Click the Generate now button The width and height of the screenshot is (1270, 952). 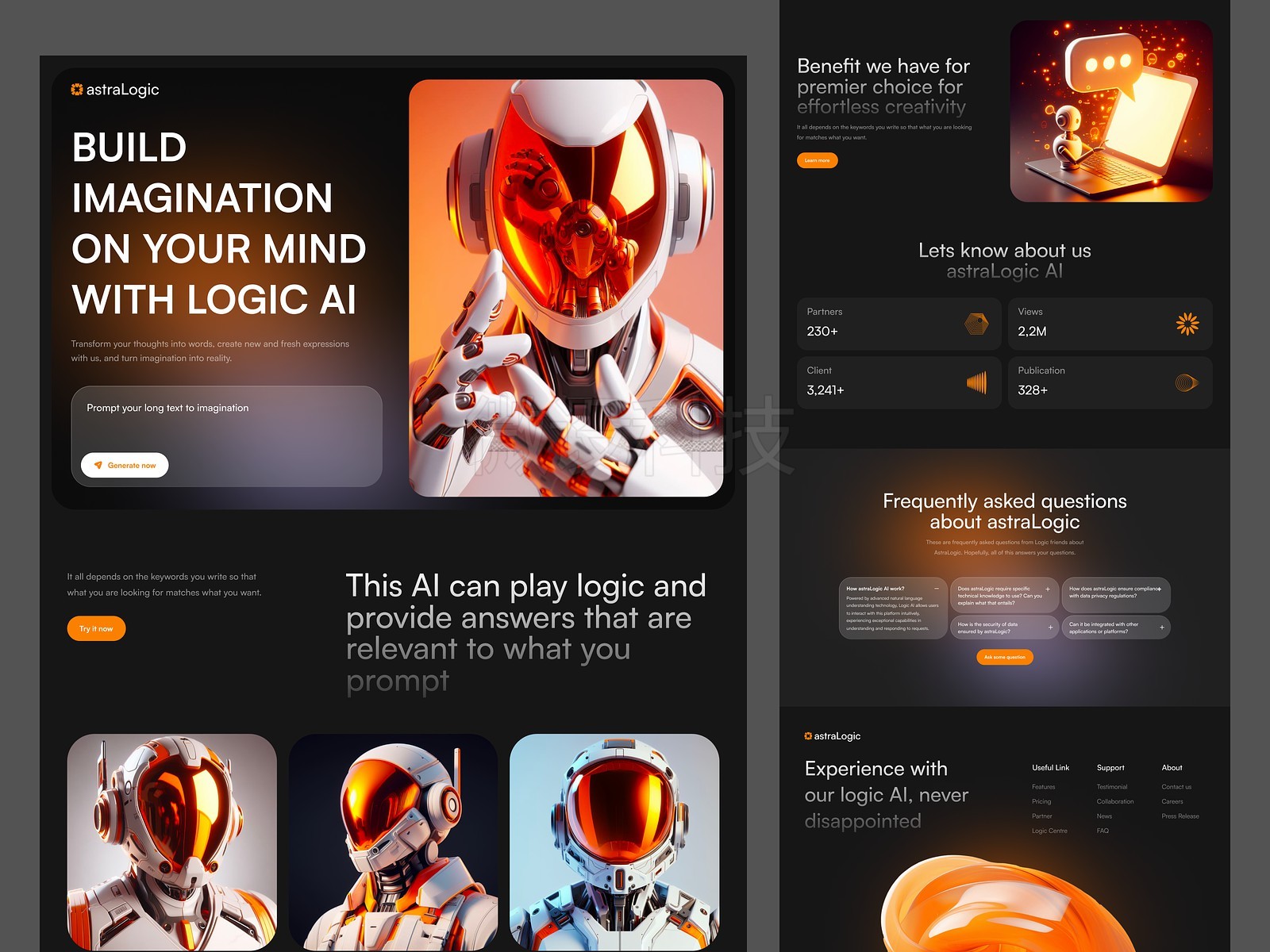coord(125,465)
